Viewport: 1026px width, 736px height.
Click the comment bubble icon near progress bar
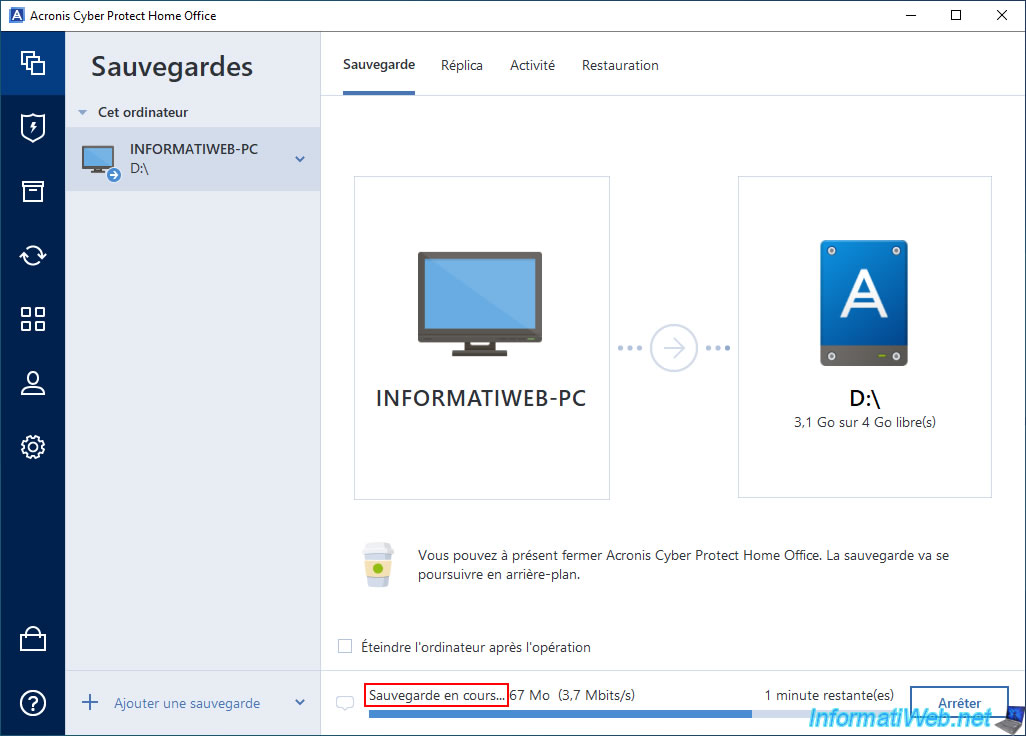345,703
